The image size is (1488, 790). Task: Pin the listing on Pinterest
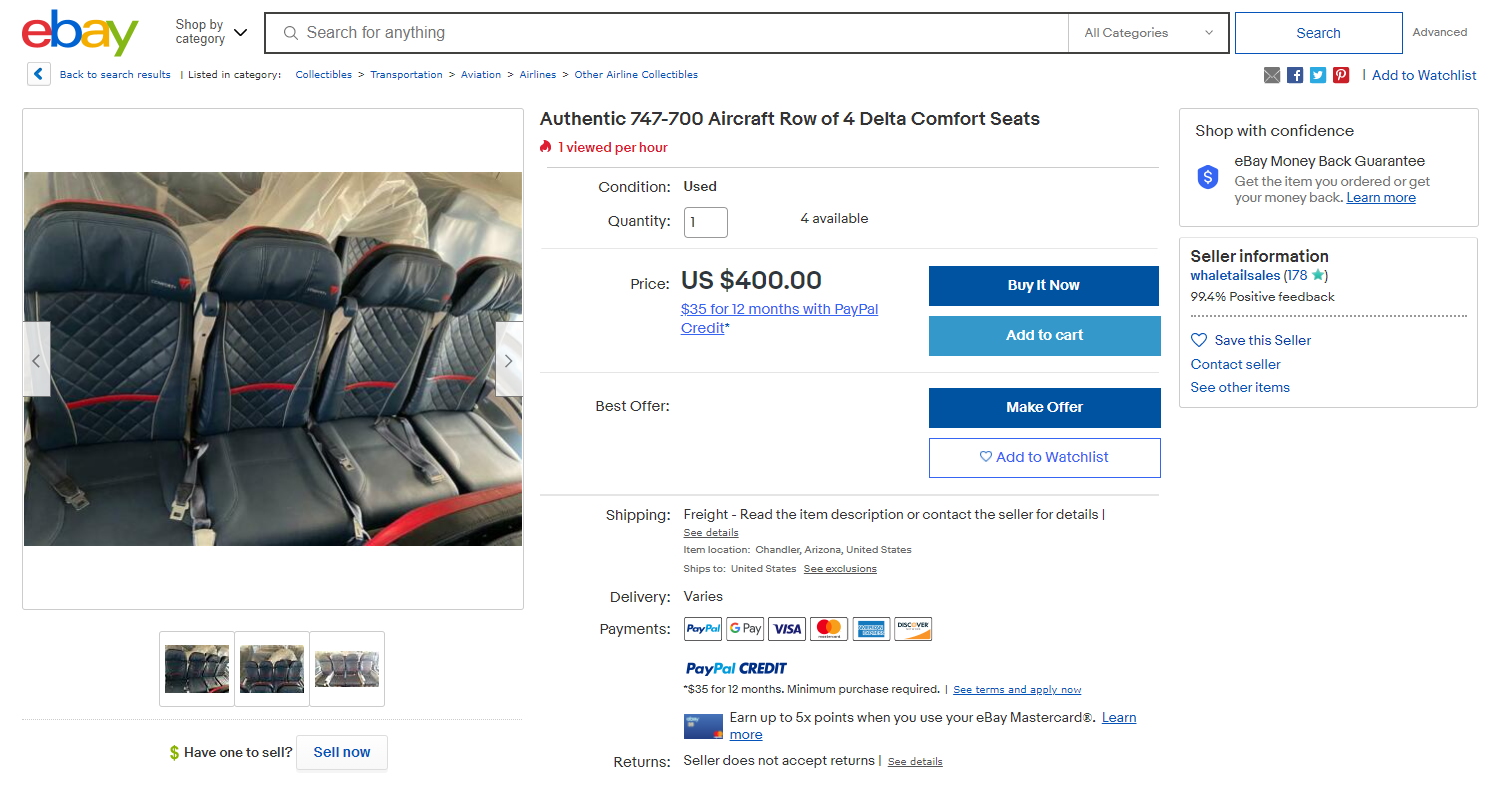1340,75
